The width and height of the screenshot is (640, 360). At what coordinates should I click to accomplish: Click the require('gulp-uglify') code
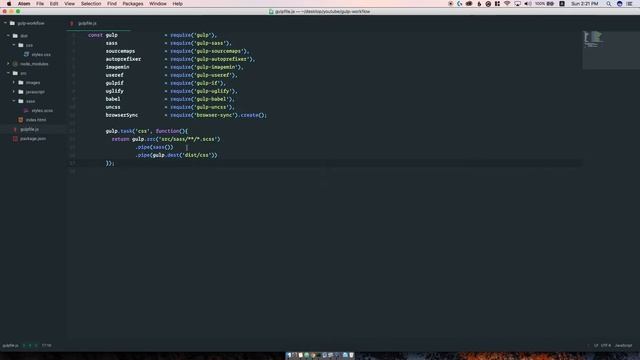coord(203,91)
